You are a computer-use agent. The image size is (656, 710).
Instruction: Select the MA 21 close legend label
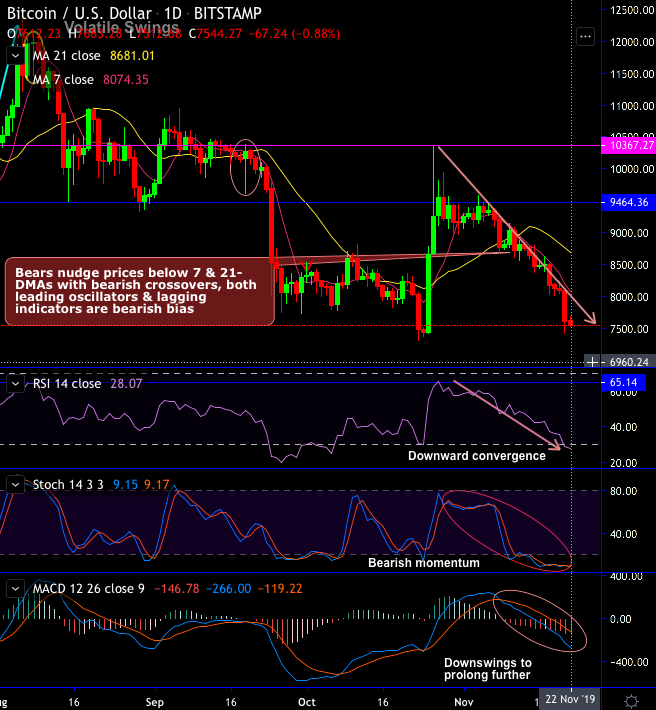pos(67,56)
